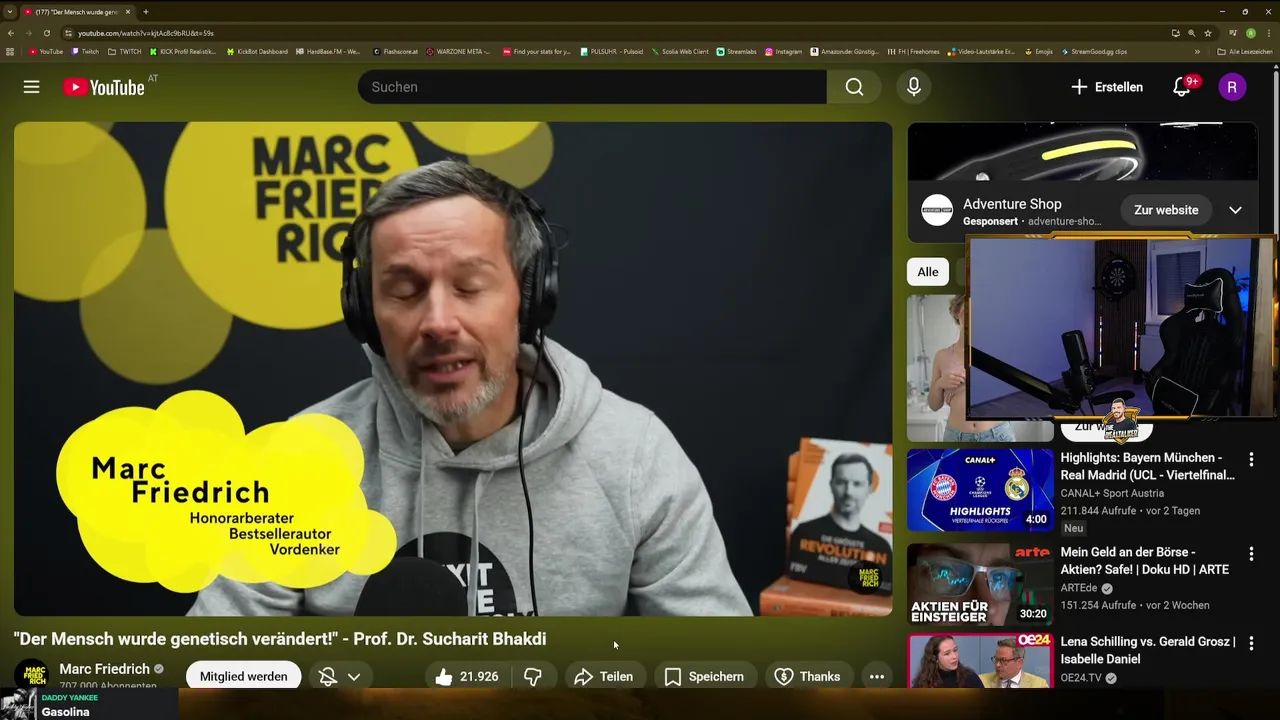Open the TWITCH bookmarks folder
This screenshot has height=720, width=1280.
tap(124, 51)
